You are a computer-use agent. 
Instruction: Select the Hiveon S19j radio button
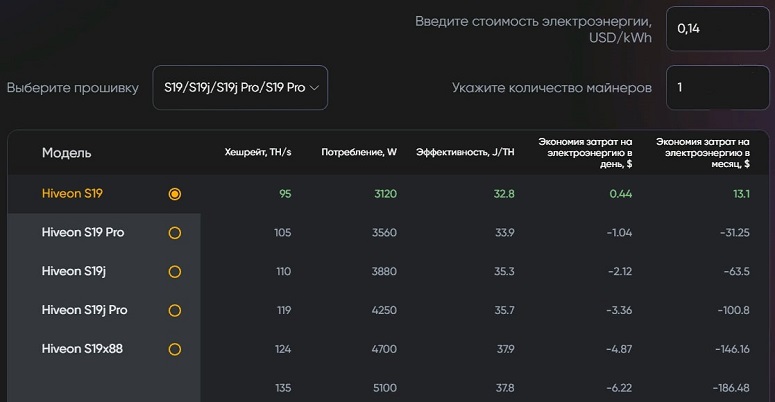pos(174,271)
